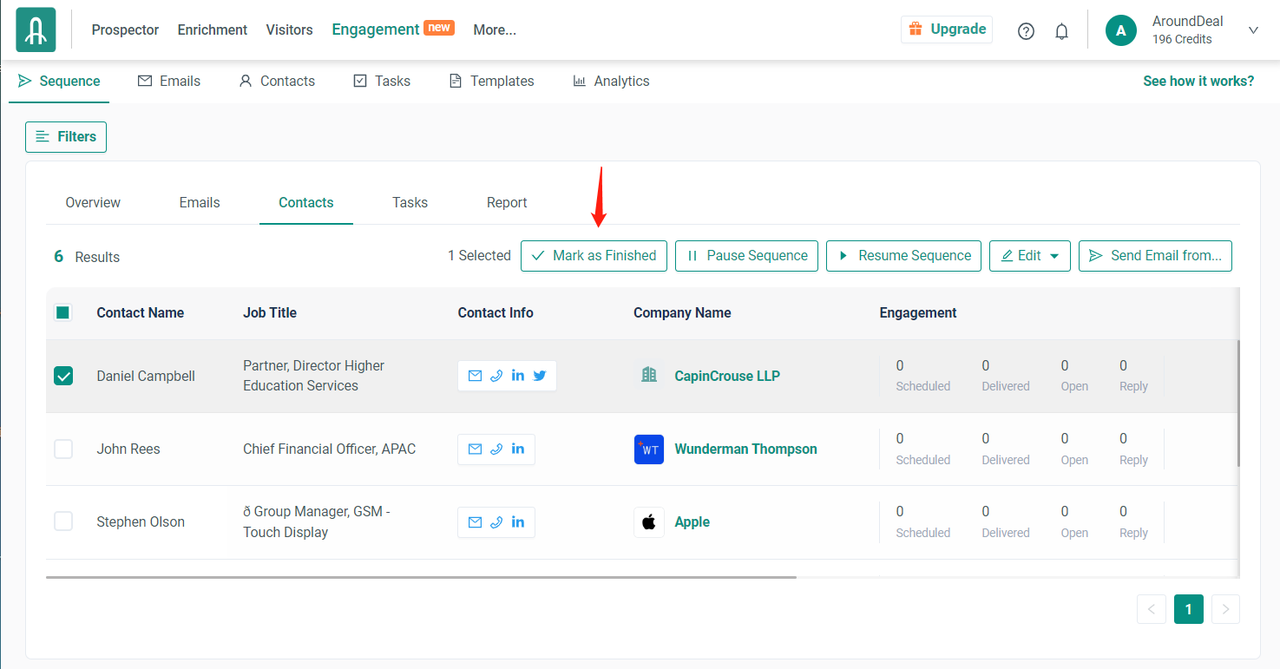Toggle the select-all header checkbox

pyautogui.click(x=63, y=313)
